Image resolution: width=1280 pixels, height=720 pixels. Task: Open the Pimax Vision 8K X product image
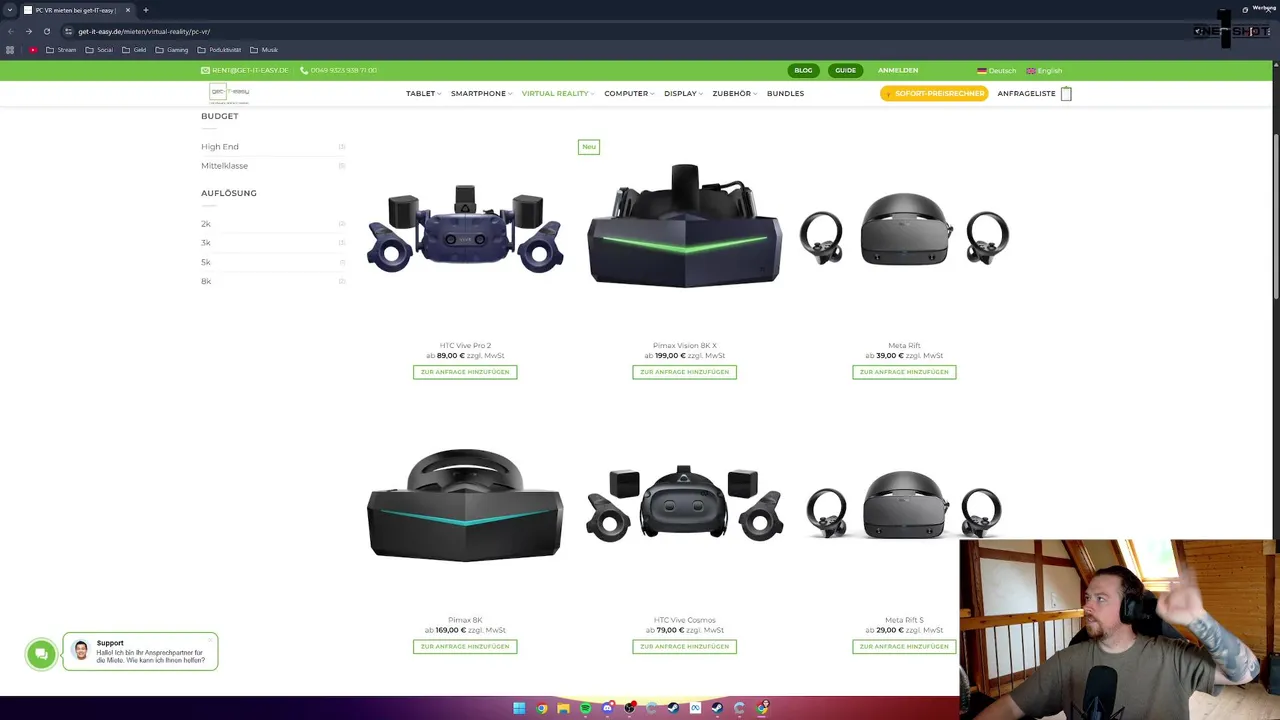coord(684,226)
